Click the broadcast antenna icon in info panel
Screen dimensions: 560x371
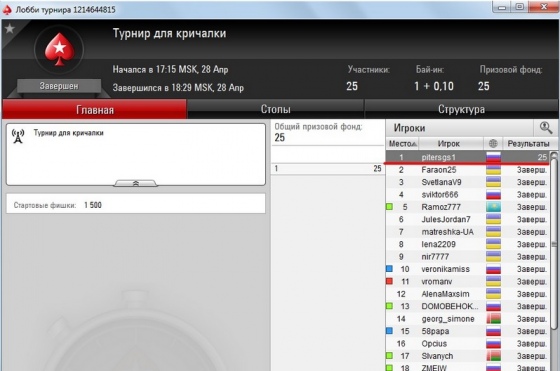click(18, 136)
